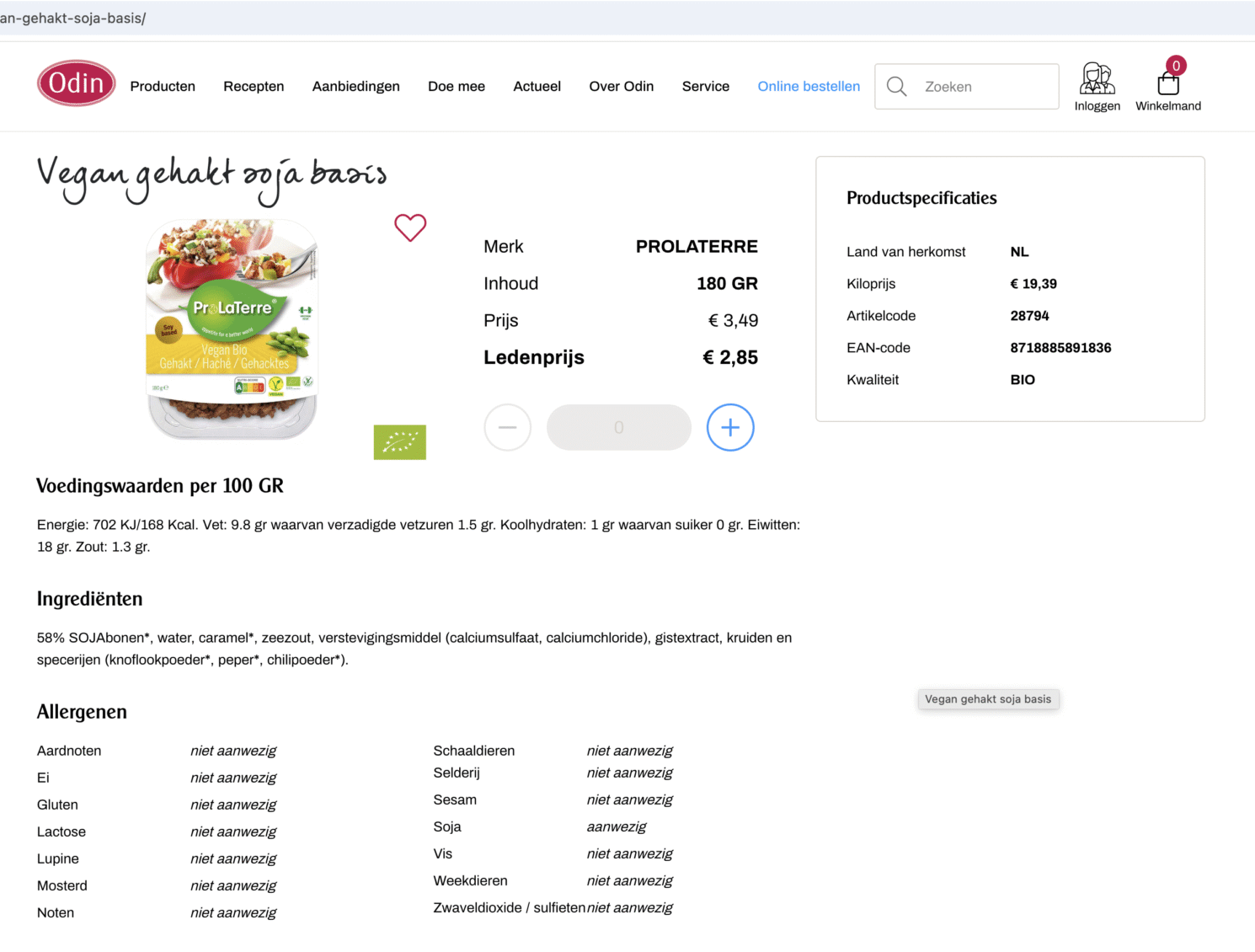The image size is (1255, 952).
Task: Select the content value 180 GR
Action: point(727,283)
